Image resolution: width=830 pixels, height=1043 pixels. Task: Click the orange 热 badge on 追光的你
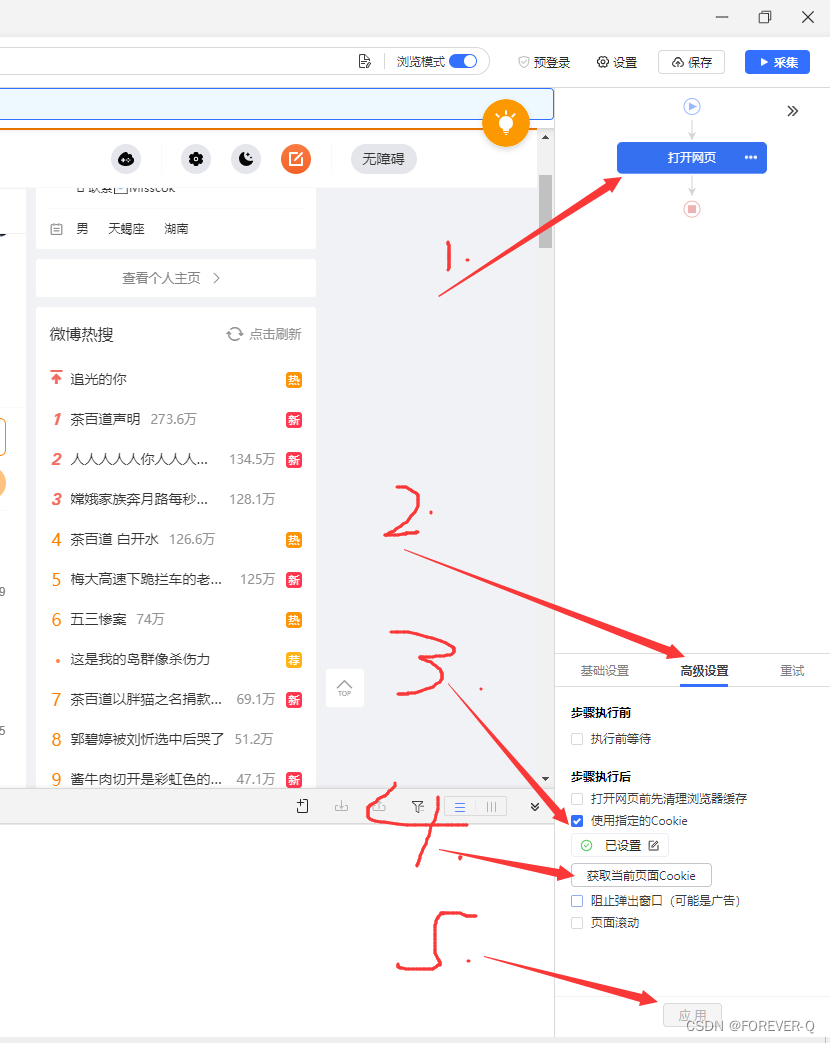pos(294,380)
